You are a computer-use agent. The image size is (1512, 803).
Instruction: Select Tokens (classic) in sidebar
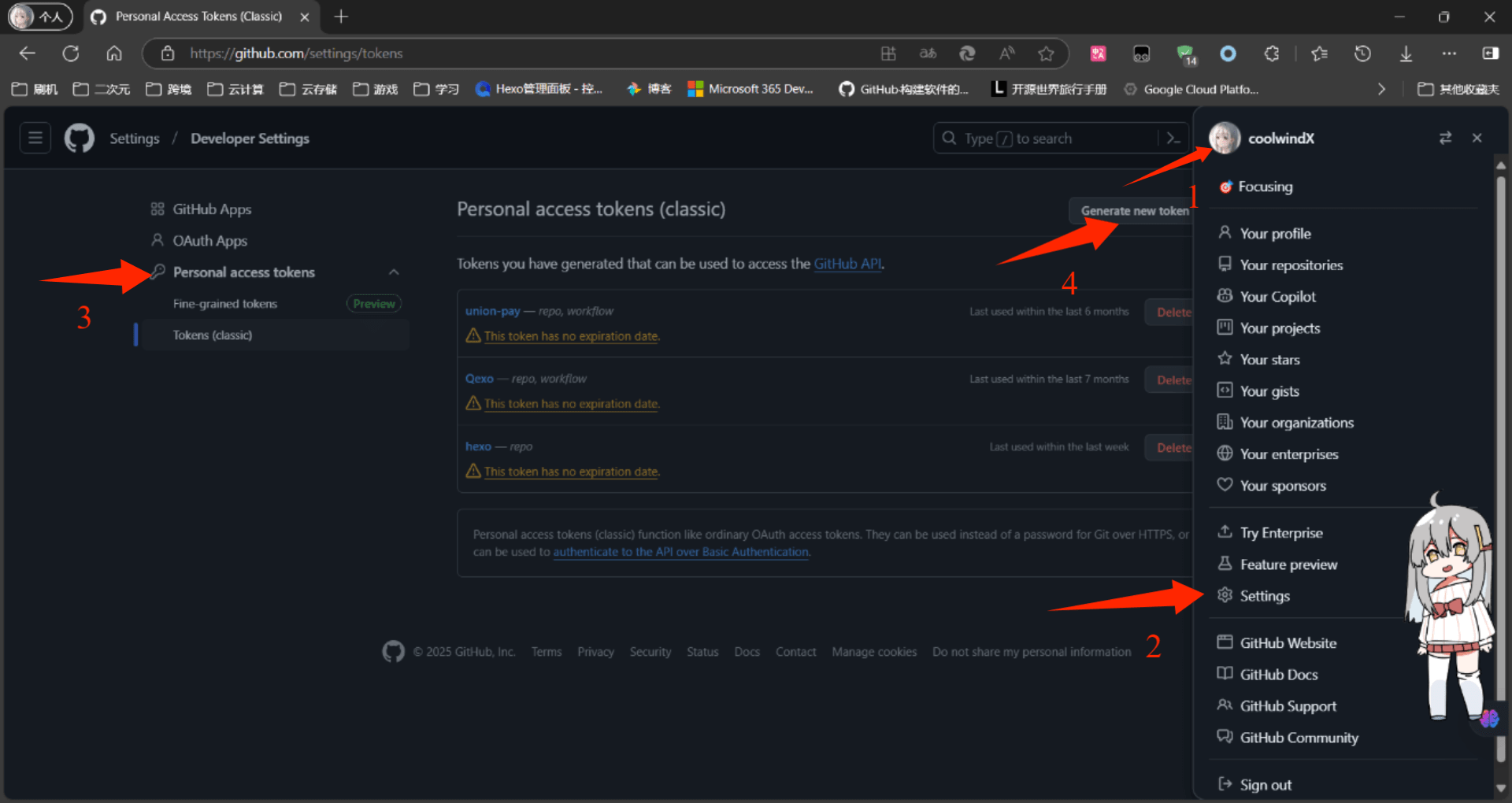[x=213, y=335]
